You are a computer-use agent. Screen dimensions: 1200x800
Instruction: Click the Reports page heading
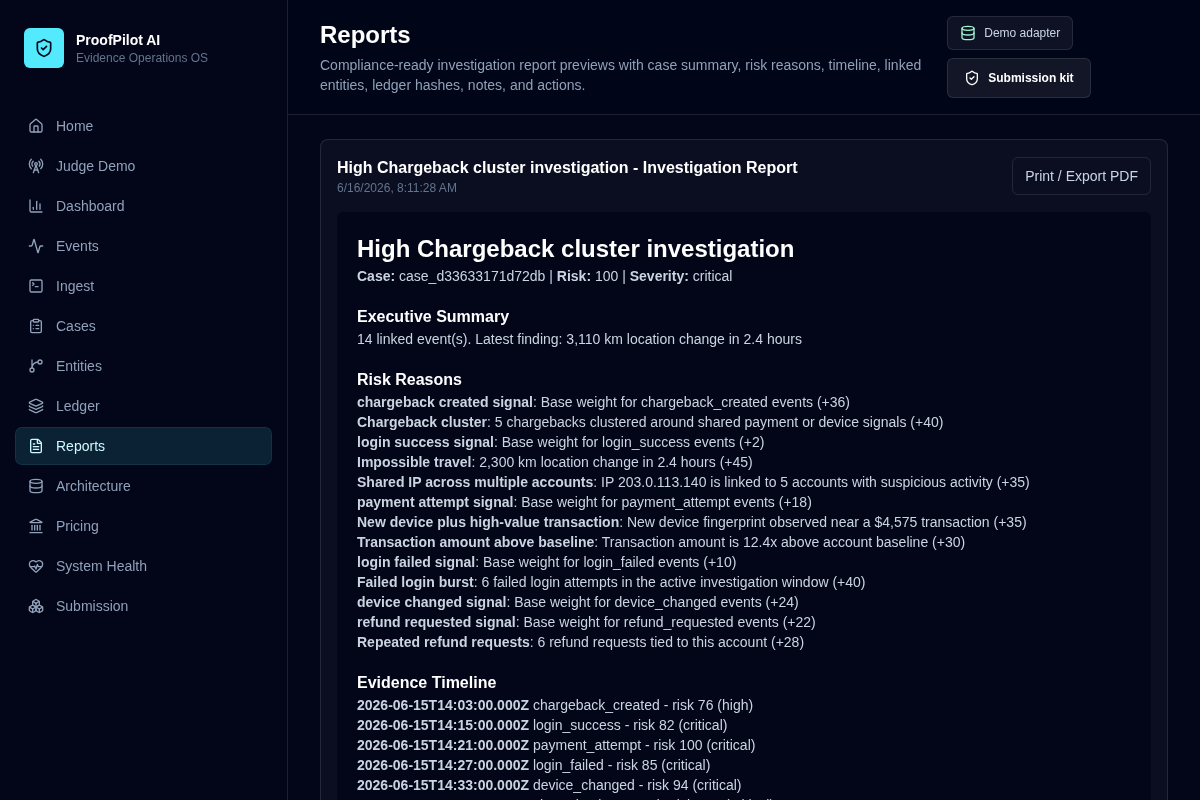point(365,35)
